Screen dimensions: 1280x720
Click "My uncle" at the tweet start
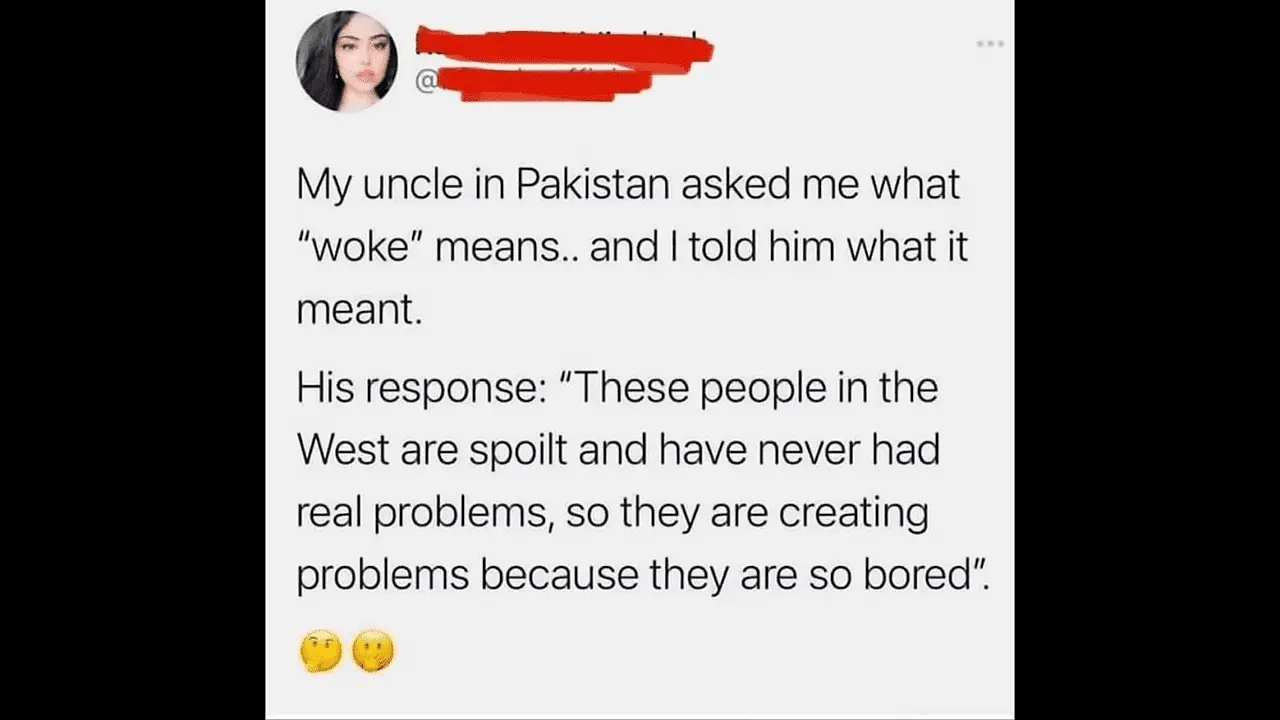point(374,186)
